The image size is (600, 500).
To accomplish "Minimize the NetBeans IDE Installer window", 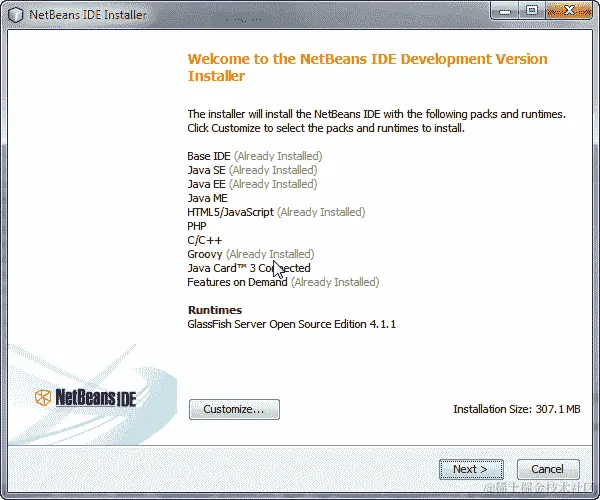I will tap(505, 11).
